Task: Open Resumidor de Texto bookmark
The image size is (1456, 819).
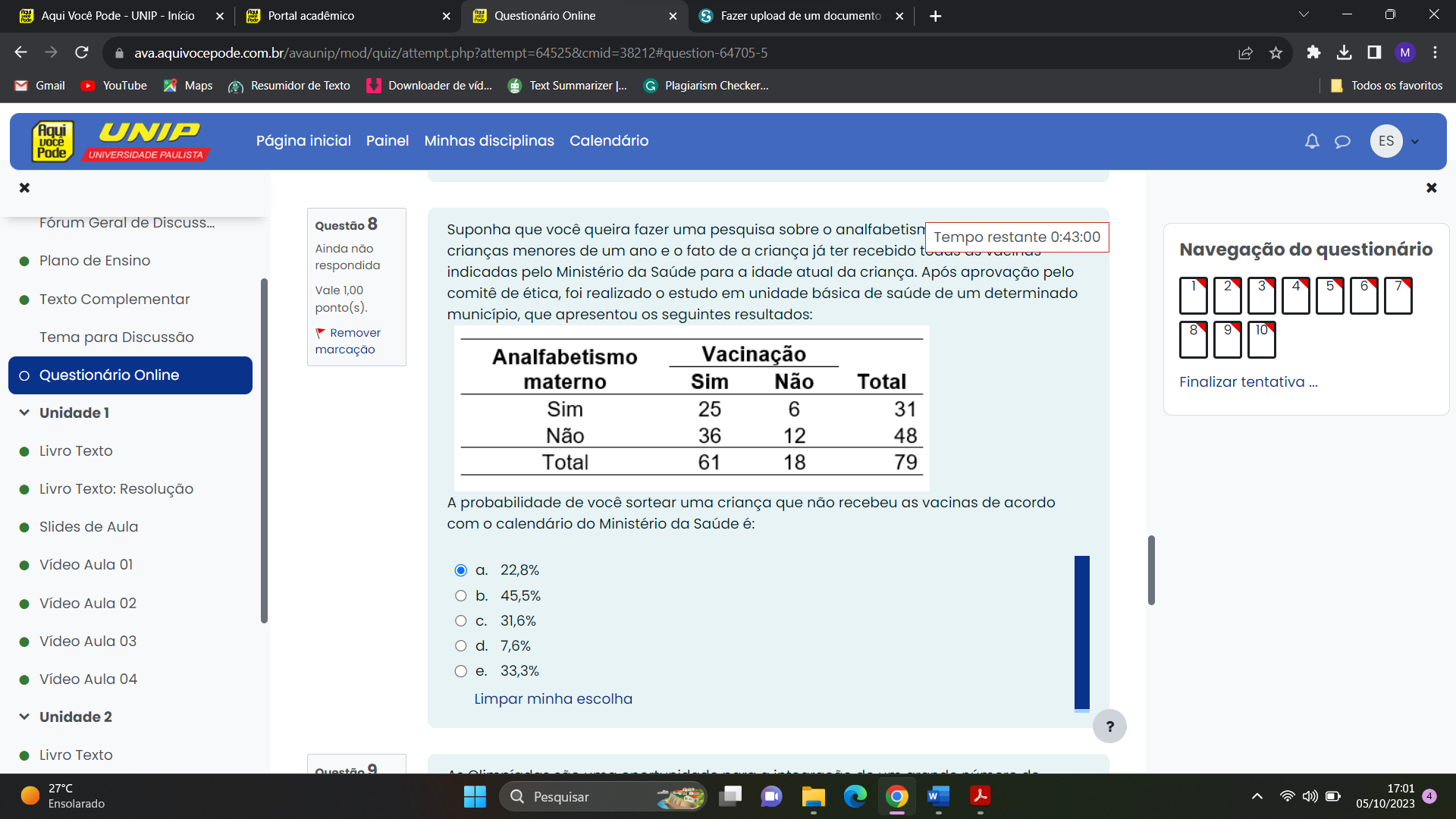Action: [289, 86]
